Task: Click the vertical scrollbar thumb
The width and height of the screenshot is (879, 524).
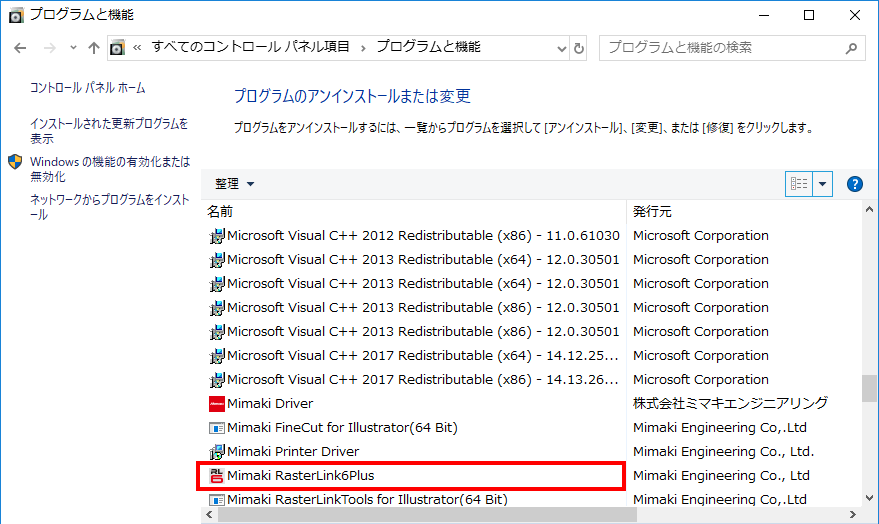Action: (x=869, y=388)
